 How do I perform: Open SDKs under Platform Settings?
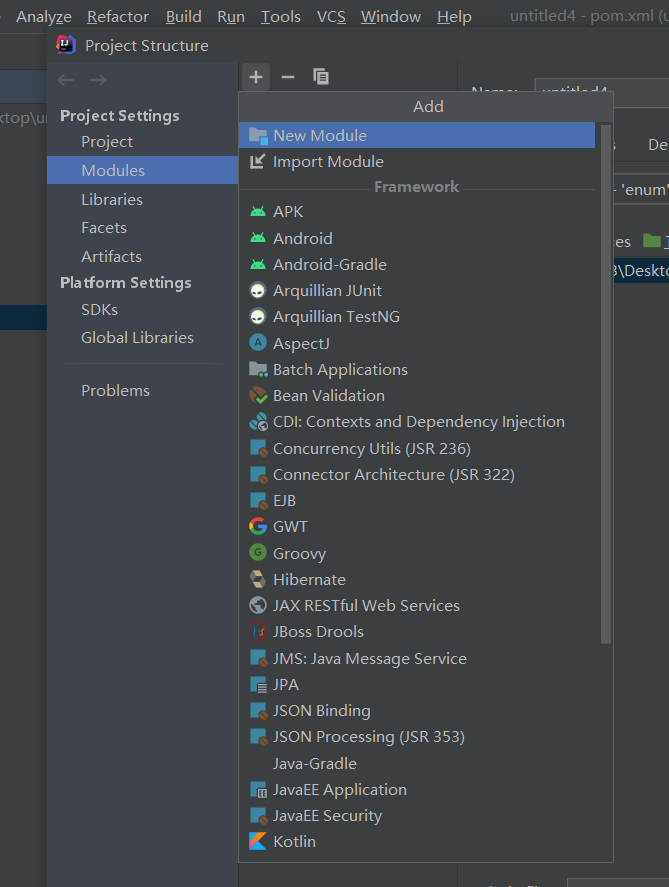click(x=100, y=309)
